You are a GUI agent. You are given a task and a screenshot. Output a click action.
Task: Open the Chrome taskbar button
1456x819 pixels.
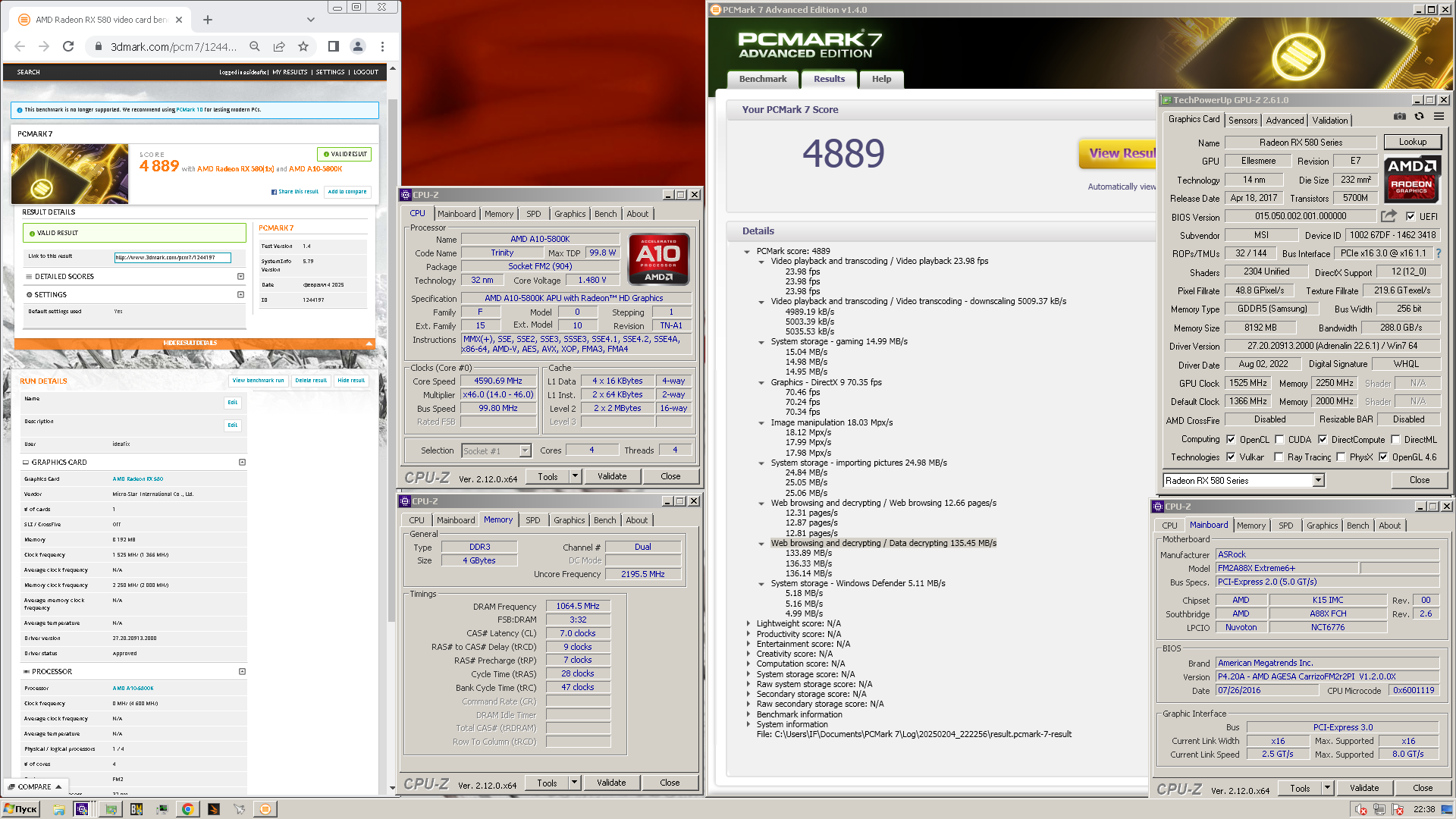(x=187, y=809)
